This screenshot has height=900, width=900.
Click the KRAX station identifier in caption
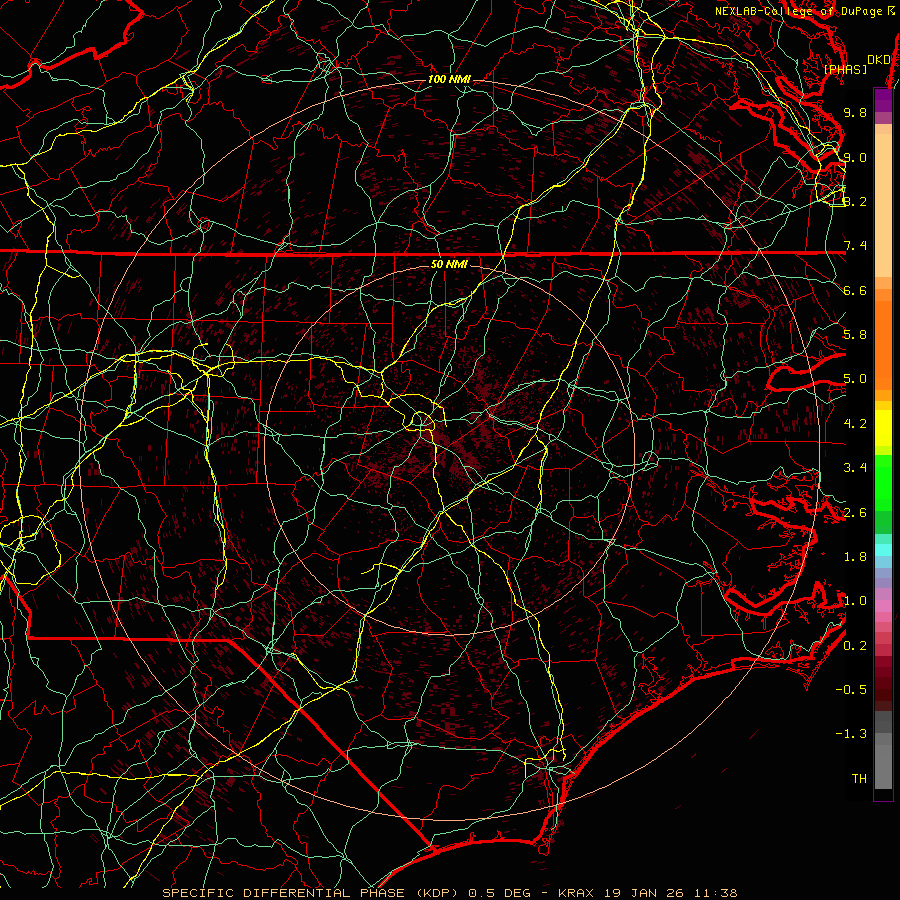tap(577, 893)
